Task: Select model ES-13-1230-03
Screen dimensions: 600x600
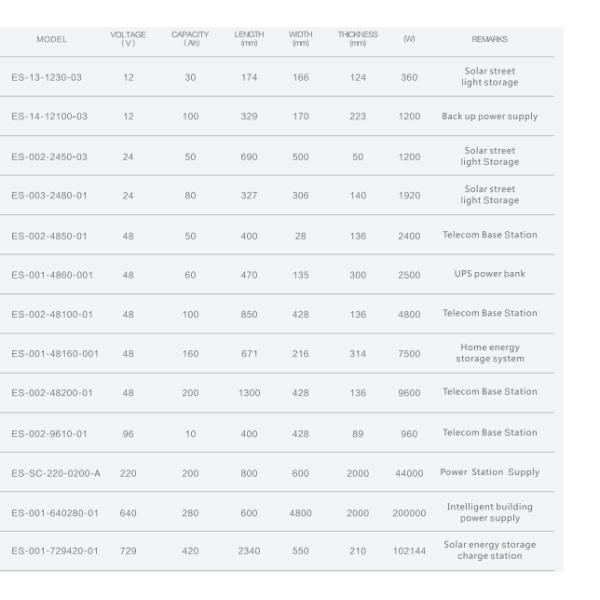Action: [51, 77]
